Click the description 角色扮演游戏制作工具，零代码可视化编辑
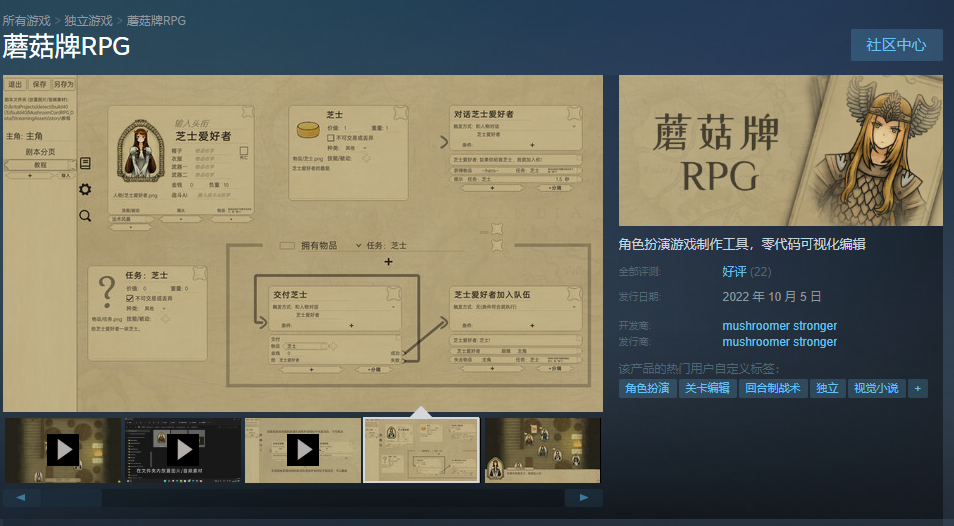954x526 pixels. point(742,244)
